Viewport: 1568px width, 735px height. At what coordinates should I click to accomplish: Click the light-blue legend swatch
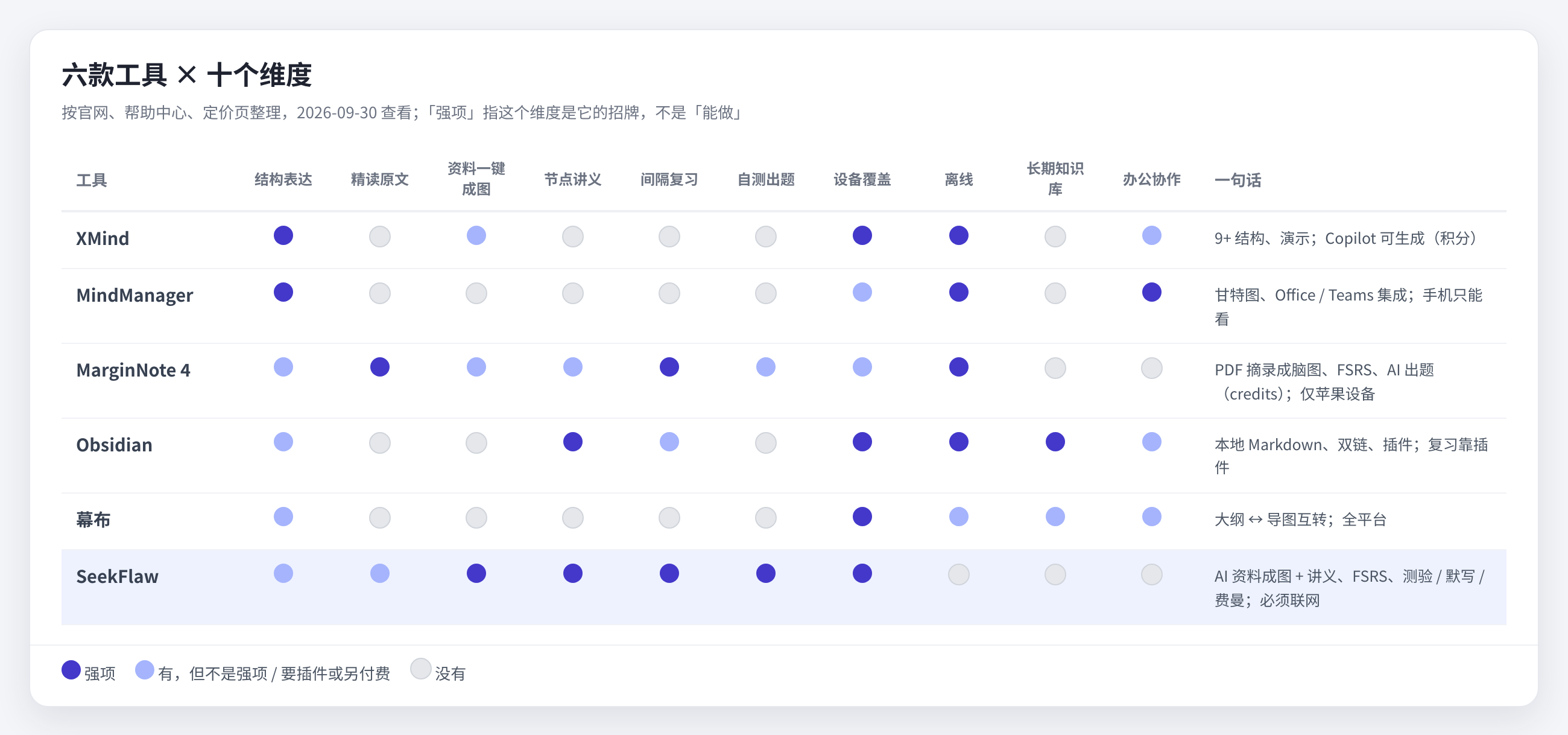point(144,670)
